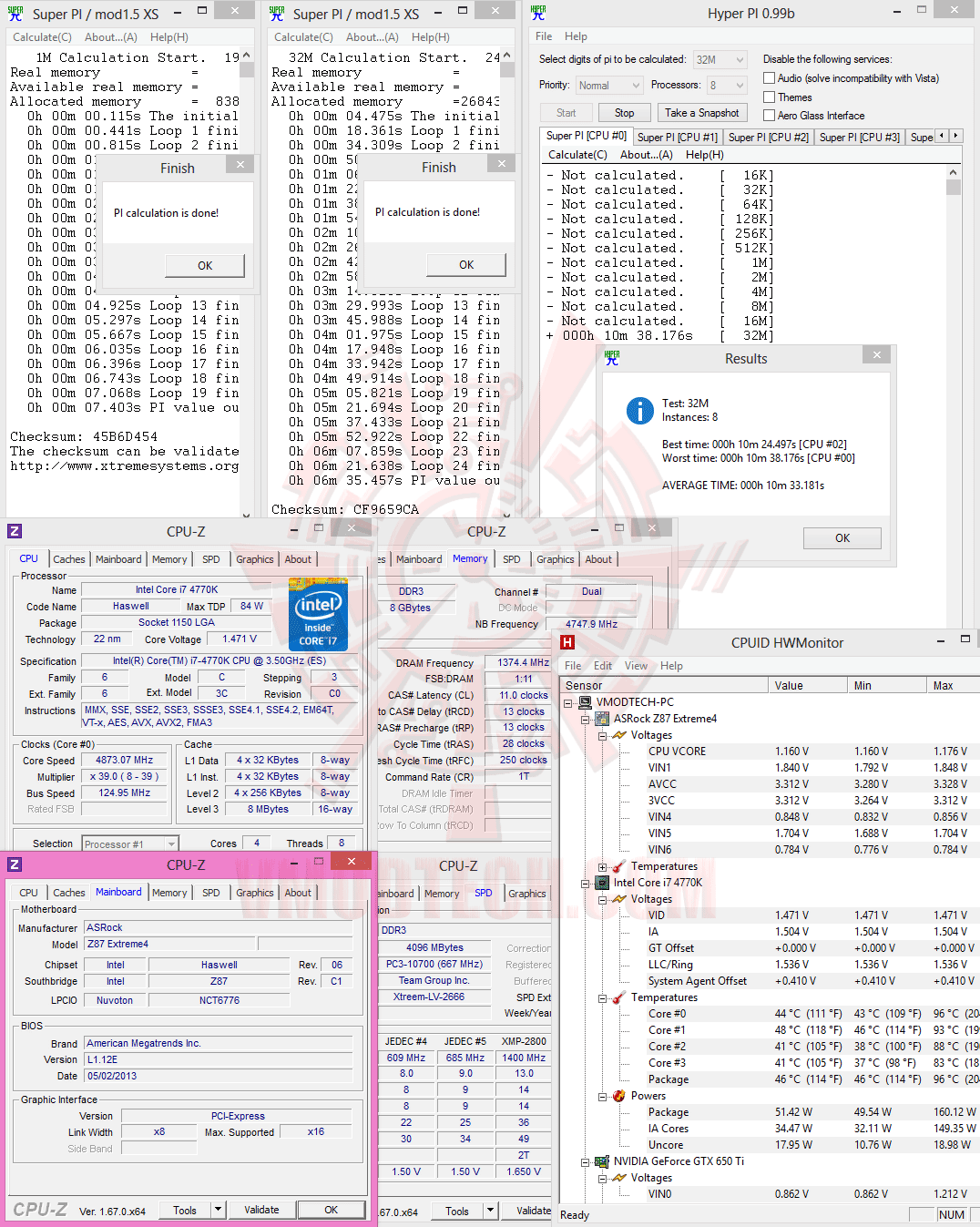
Task: Click the Powers icon in HWMonitor tree
Action: pos(619,1096)
